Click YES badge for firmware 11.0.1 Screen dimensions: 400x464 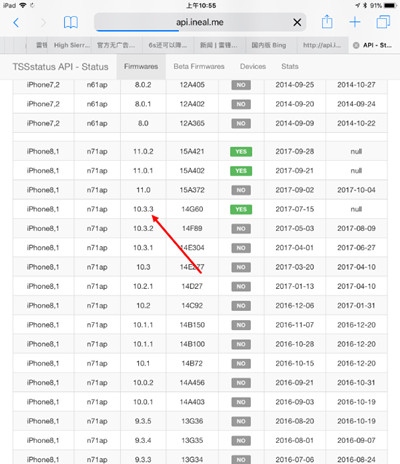tap(241, 171)
